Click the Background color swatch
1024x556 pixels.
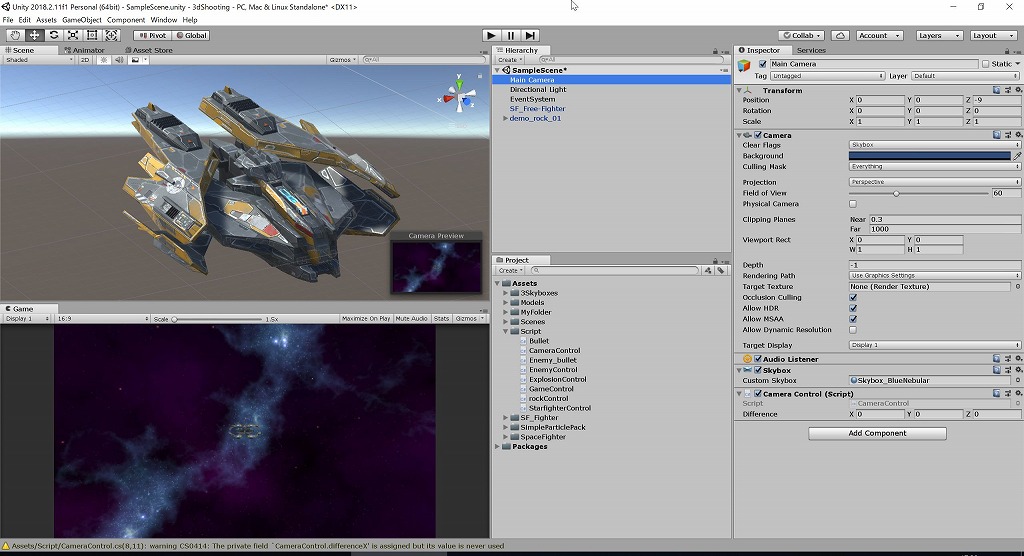(929, 155)
